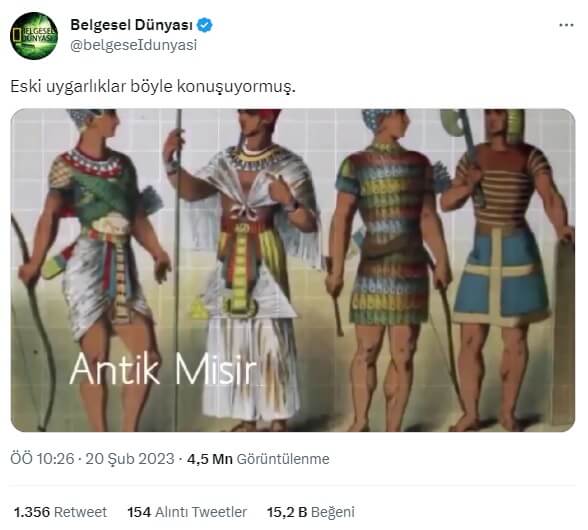588x530 pixels.
Task: Click the Belgesel Dünyası display name
Action: click(131, 25)
